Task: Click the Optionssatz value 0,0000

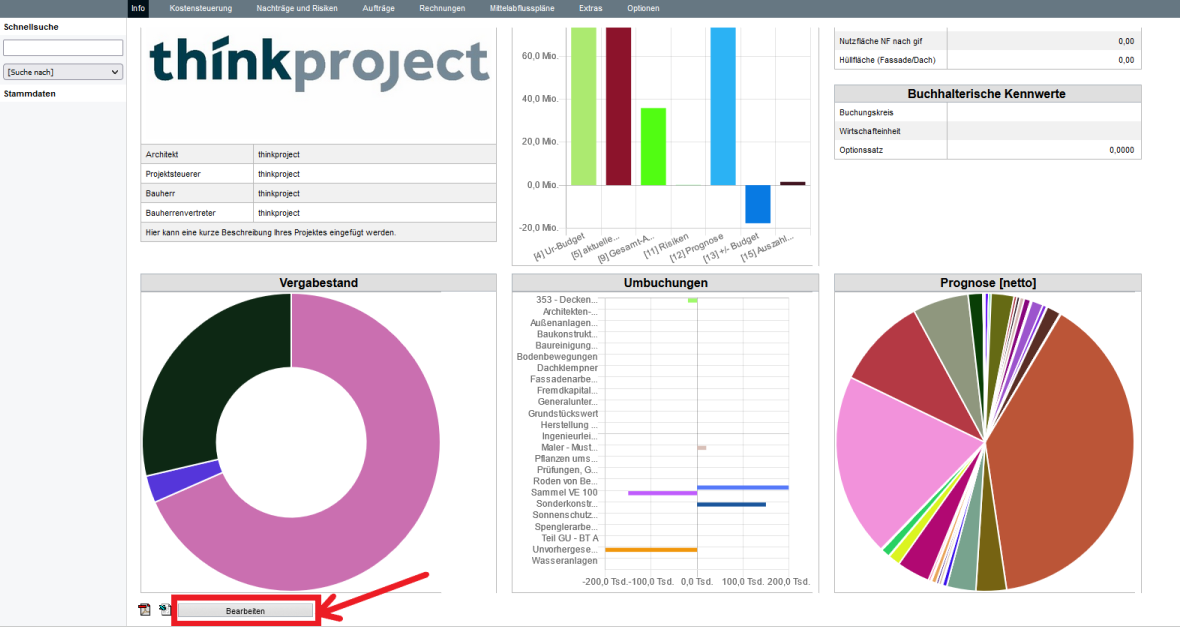Action: [1121, 150]
